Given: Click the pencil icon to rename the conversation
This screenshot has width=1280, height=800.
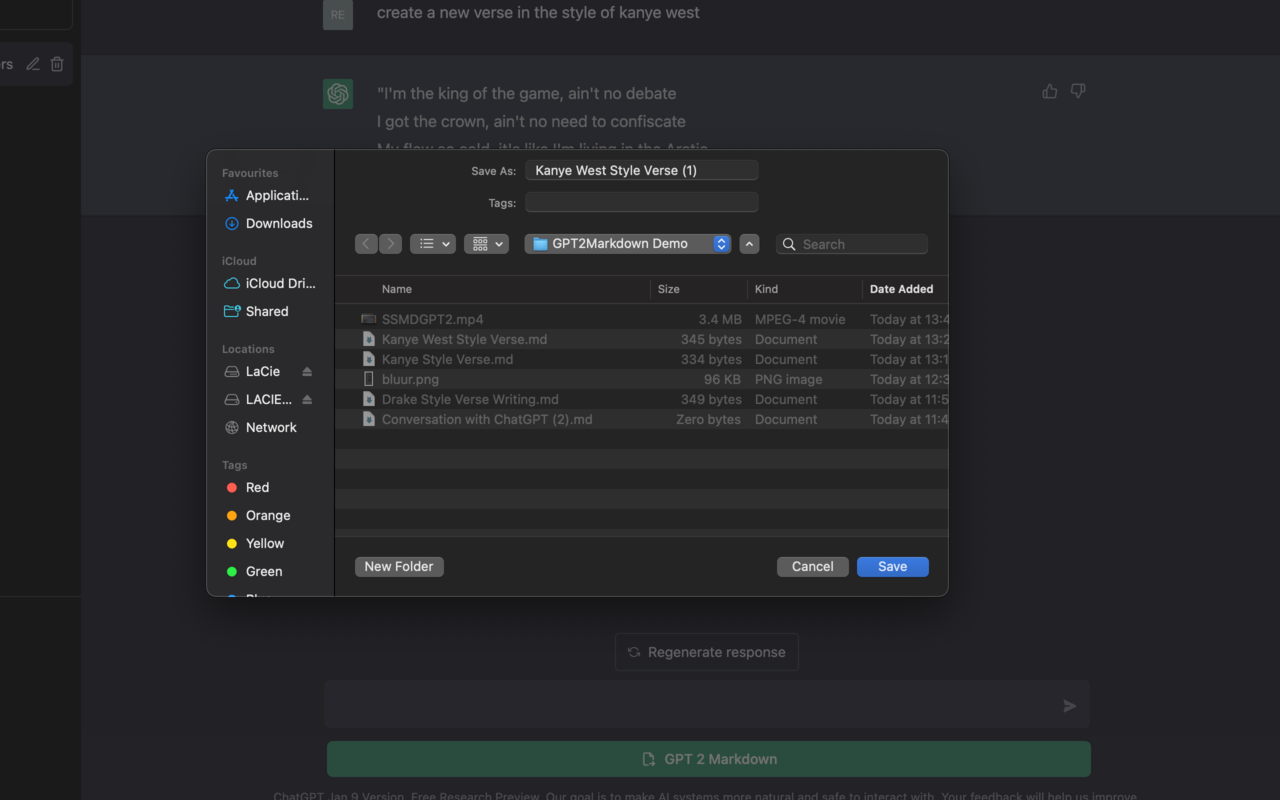Looking at the screenshot, I should tap(33, 63).
